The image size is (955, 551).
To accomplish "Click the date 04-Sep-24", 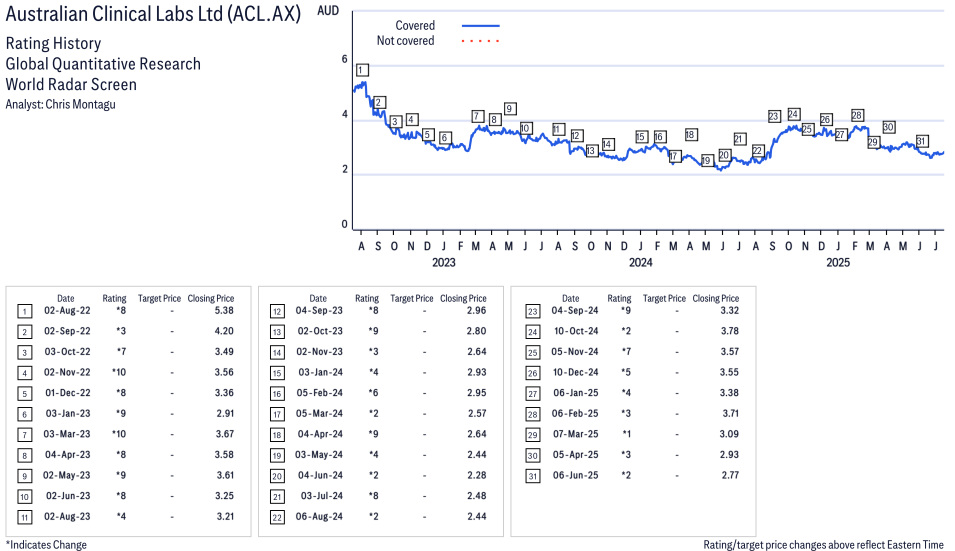I will [575, 311].
